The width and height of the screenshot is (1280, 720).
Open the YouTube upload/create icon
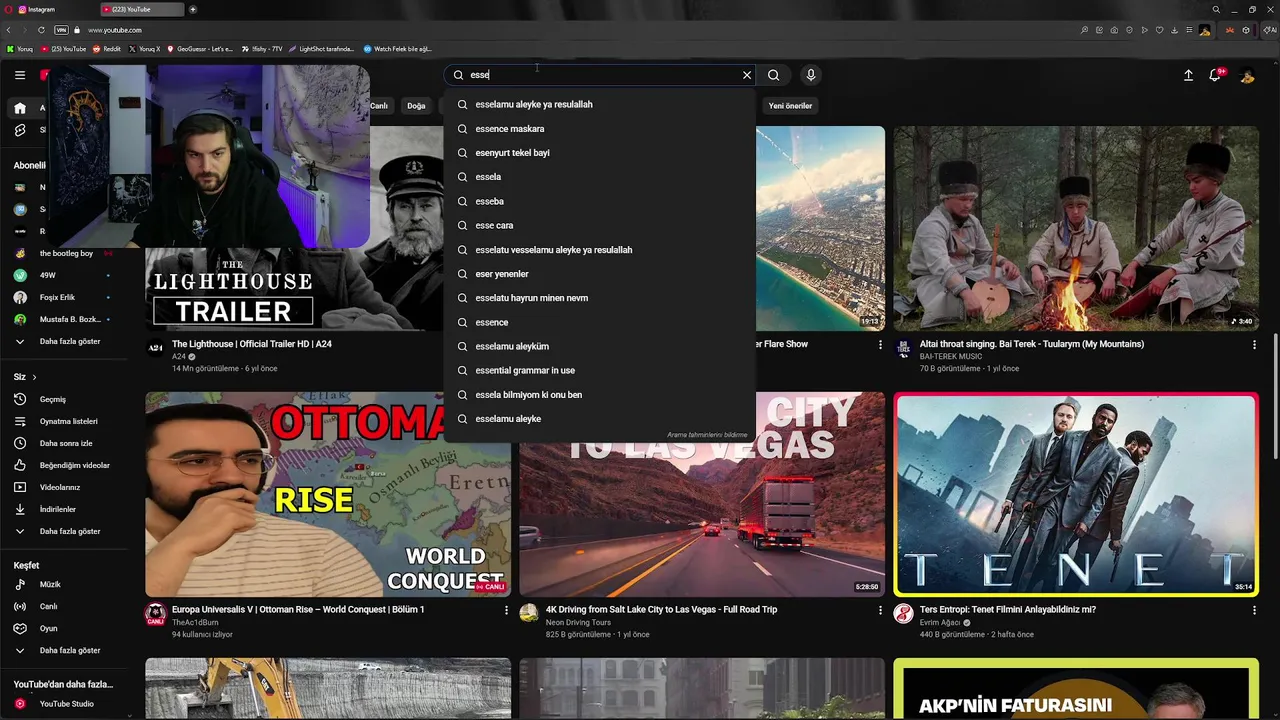[1188, 75]
